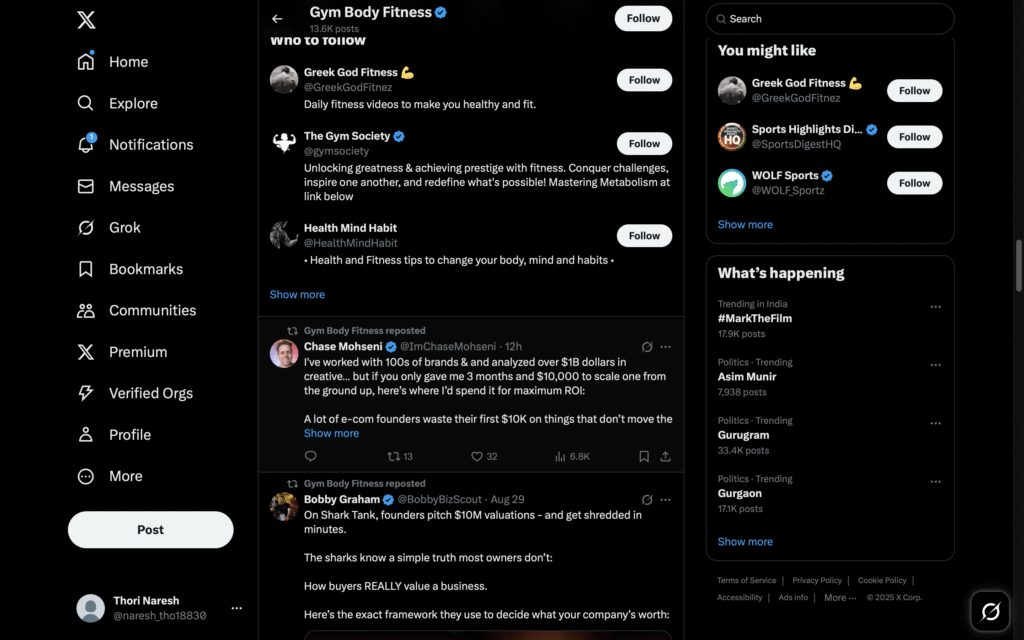This screenshot has height=640, width=1024.
Task: Repost Chase Mohseni's post
Action: point(400,456)
